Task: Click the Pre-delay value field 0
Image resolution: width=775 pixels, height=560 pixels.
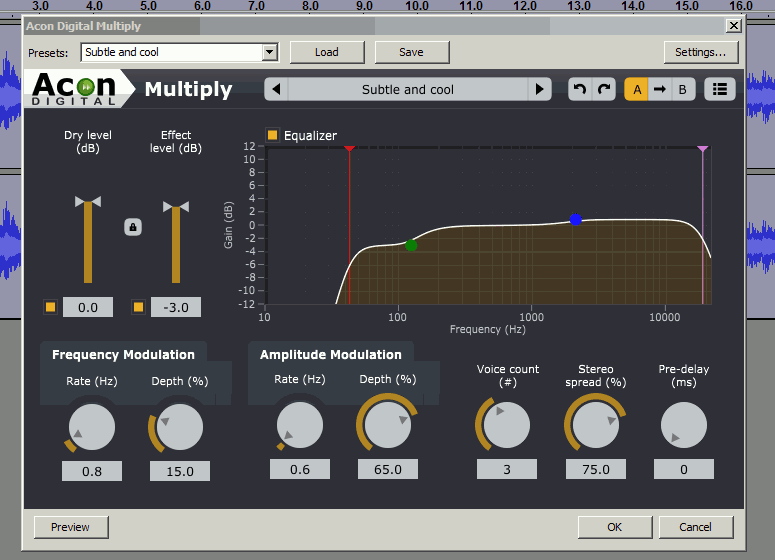Action: (x=684, y=469)
